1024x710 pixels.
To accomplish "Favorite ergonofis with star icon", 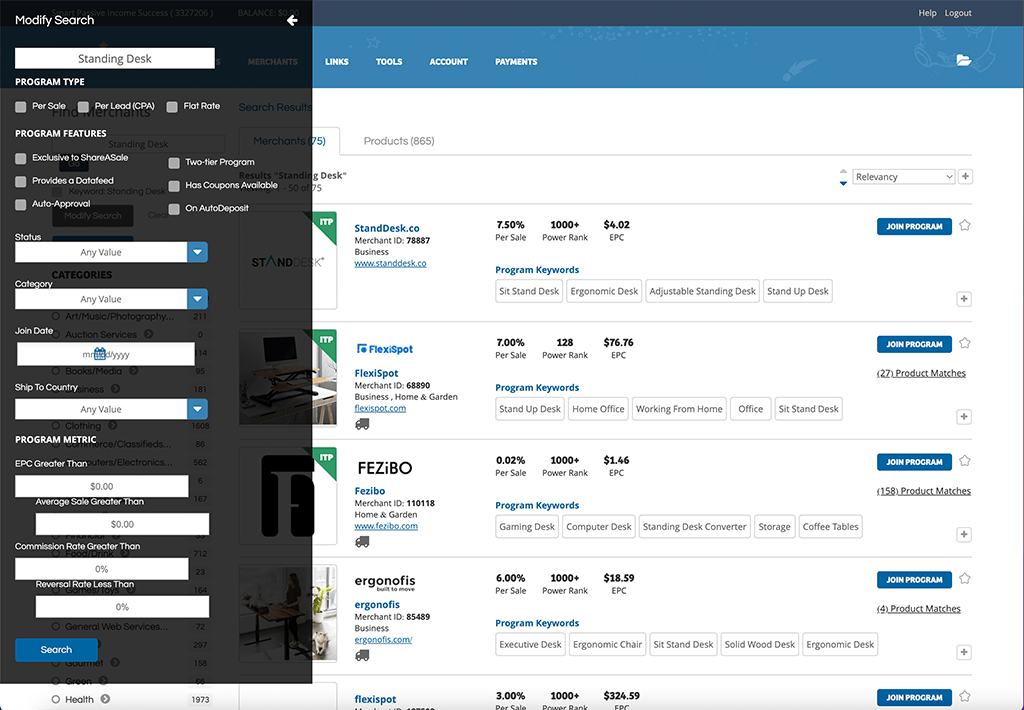I will (965, 578).
